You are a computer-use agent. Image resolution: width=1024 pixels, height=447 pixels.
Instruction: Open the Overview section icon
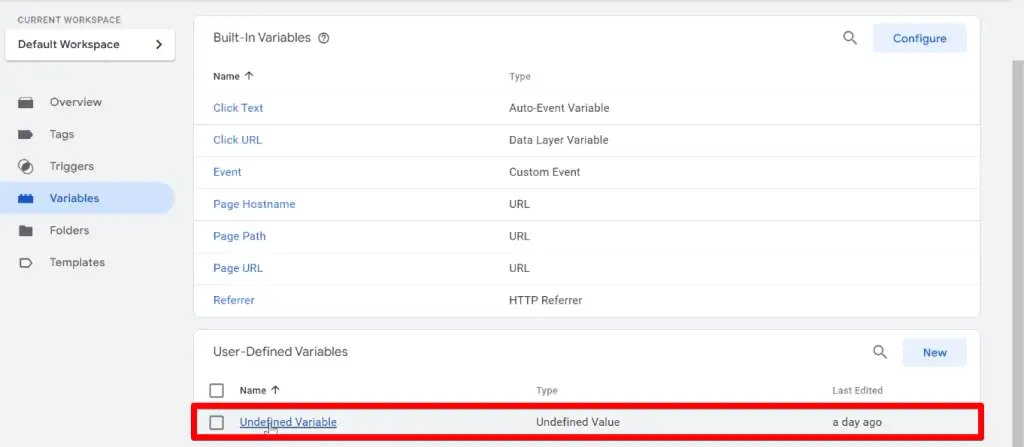pyautogui.click(x=25, y=103)
